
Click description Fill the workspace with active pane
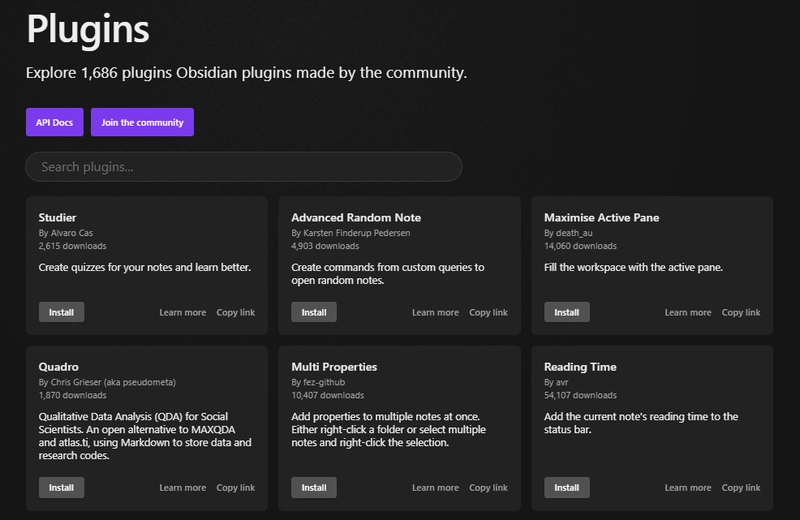[634, 267]
